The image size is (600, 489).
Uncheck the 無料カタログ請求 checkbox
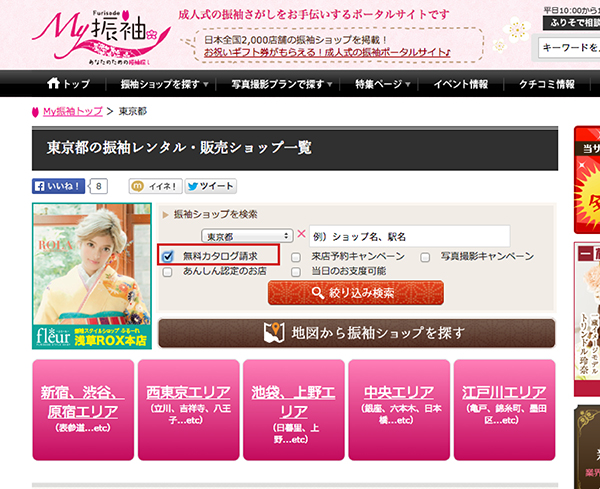tap(168, 256)
